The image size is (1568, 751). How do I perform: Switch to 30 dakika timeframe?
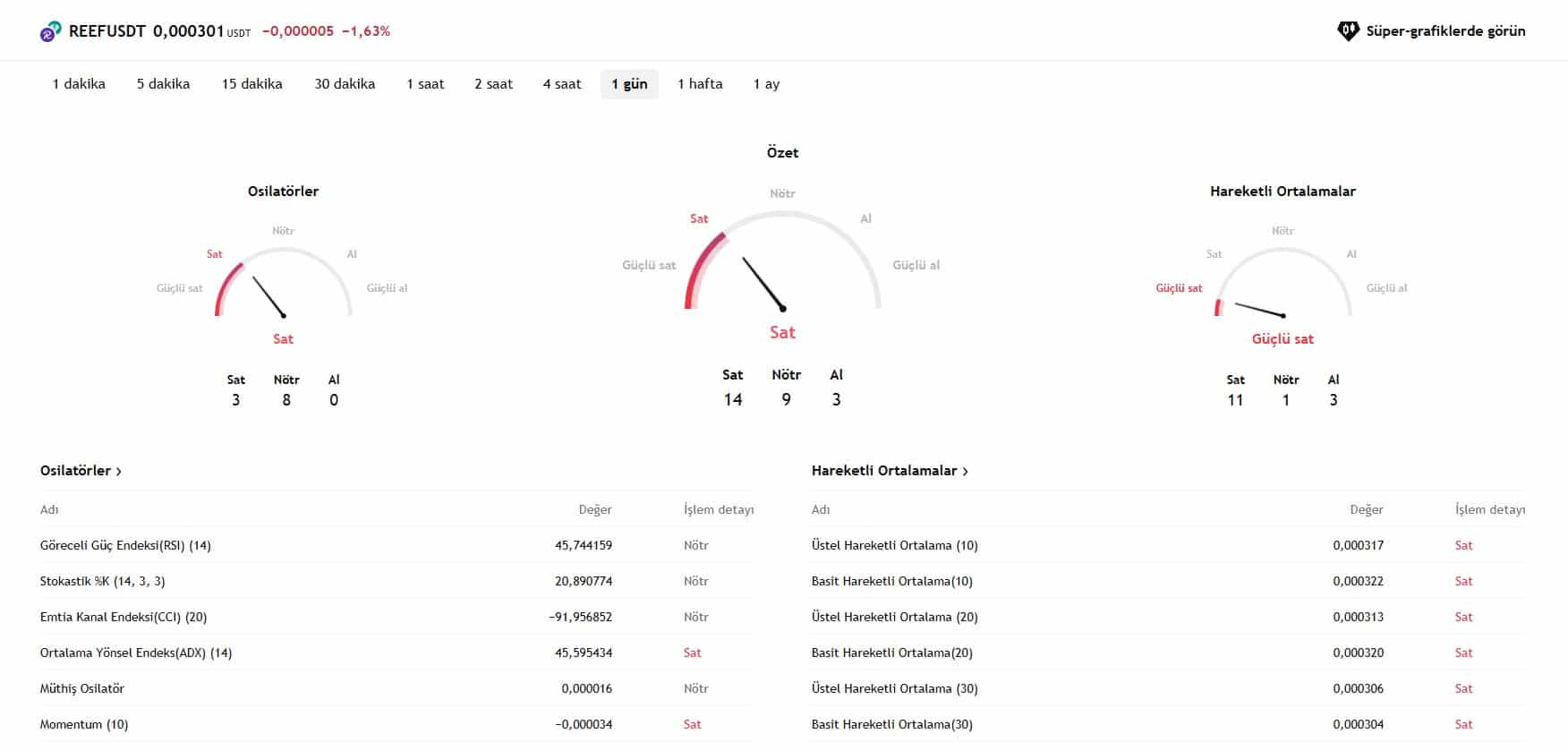[345, 84]
